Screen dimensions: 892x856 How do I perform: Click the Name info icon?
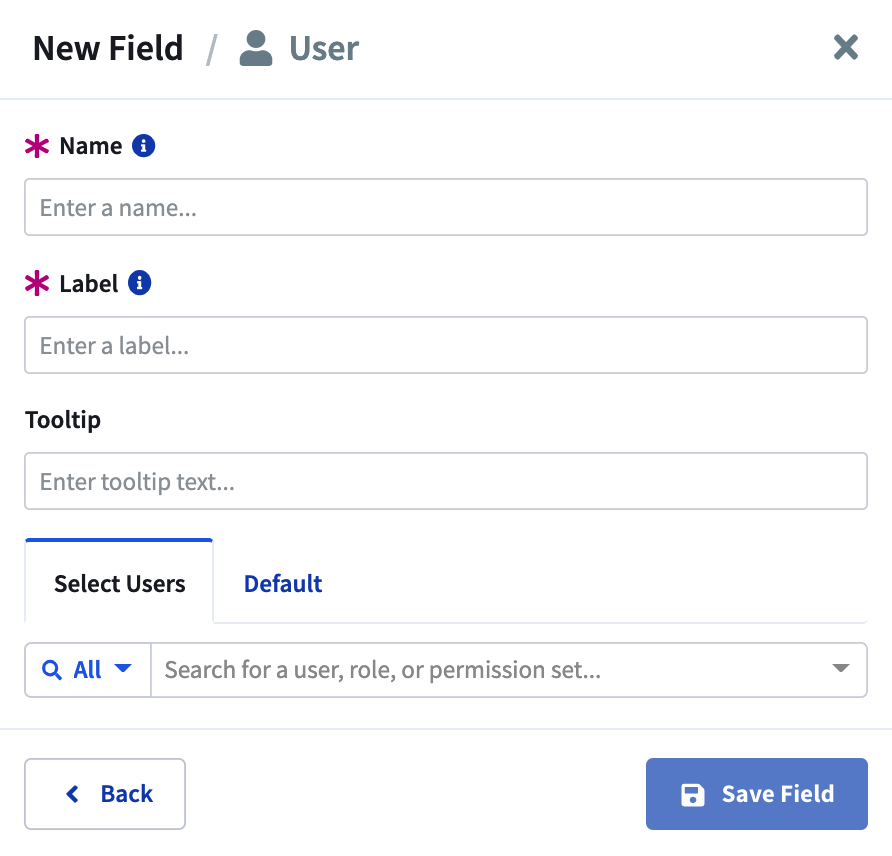coord(143,146)
